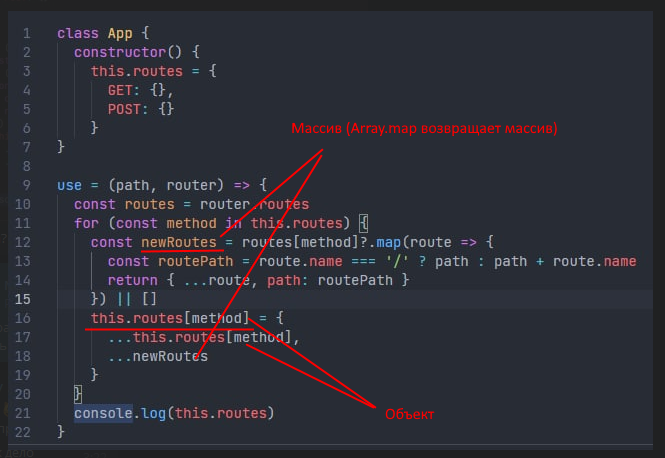Click the 'in' keyword on line 11
This screenshot has width=665, height=458.
(x=233, y=223)
